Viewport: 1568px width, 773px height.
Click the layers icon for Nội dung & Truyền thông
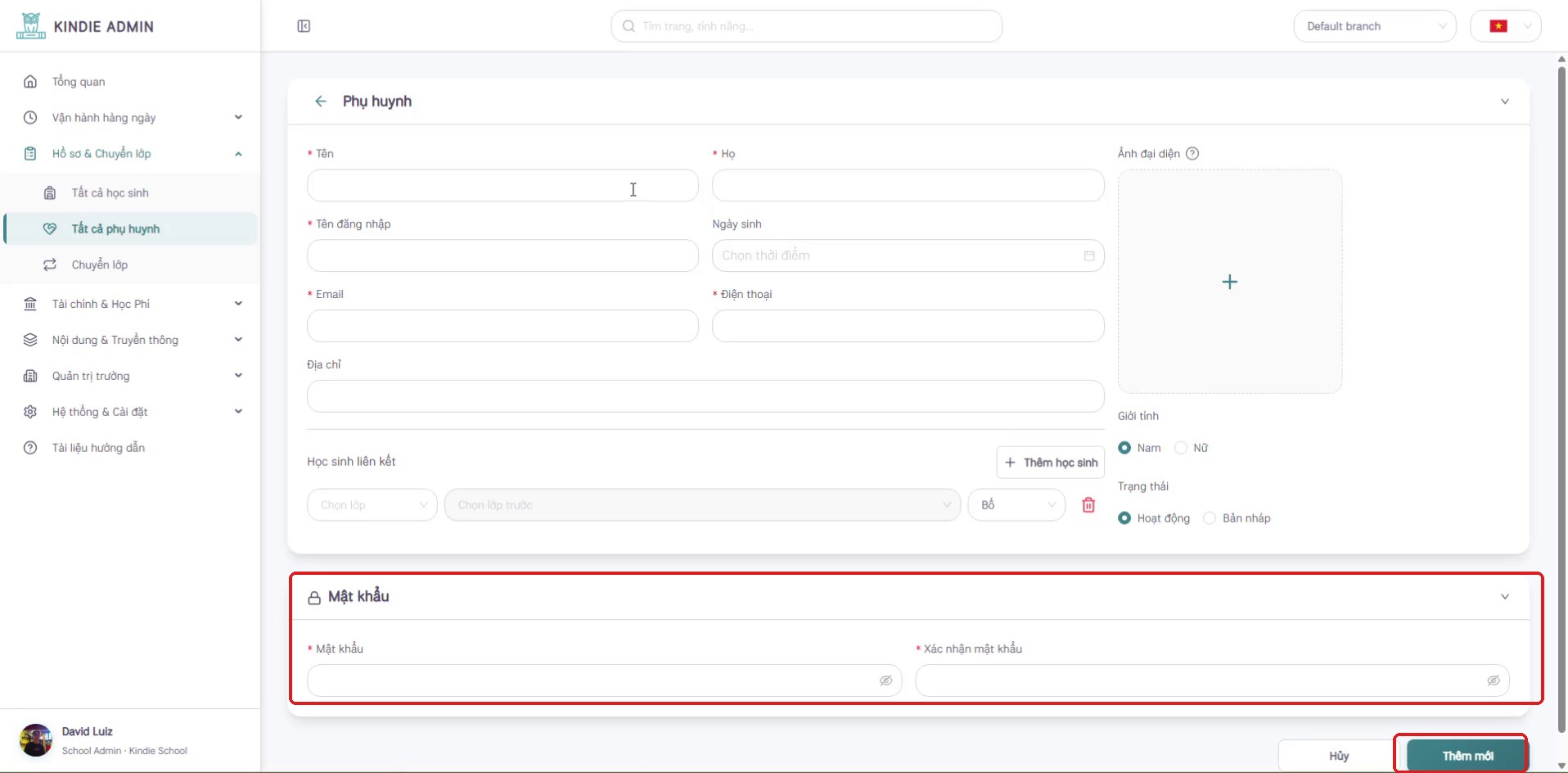[x=30, y=340]
